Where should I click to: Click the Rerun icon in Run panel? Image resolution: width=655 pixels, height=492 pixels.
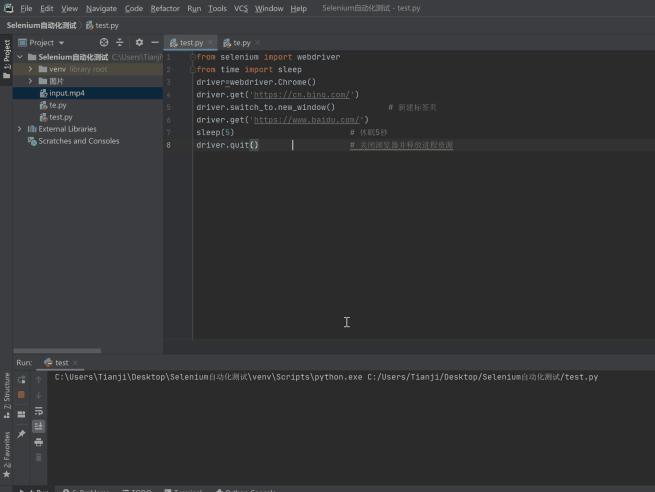(21, 379)
